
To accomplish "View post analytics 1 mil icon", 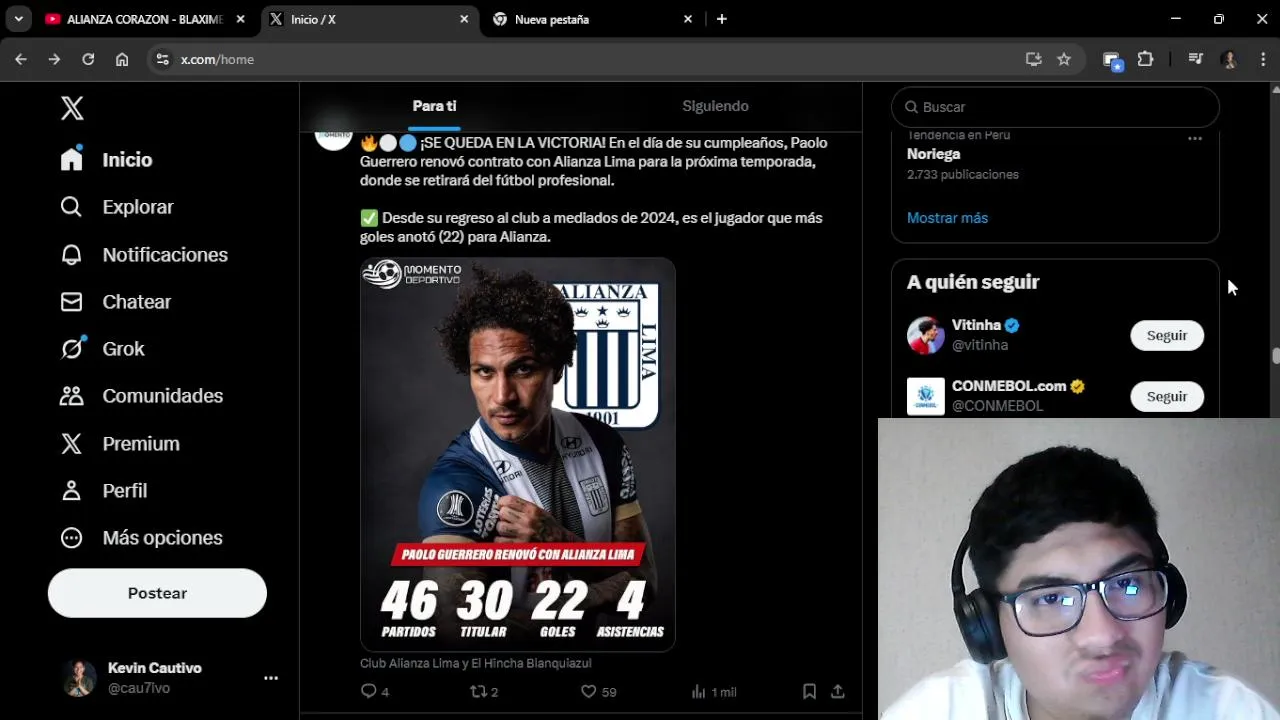I will (699, 691).
